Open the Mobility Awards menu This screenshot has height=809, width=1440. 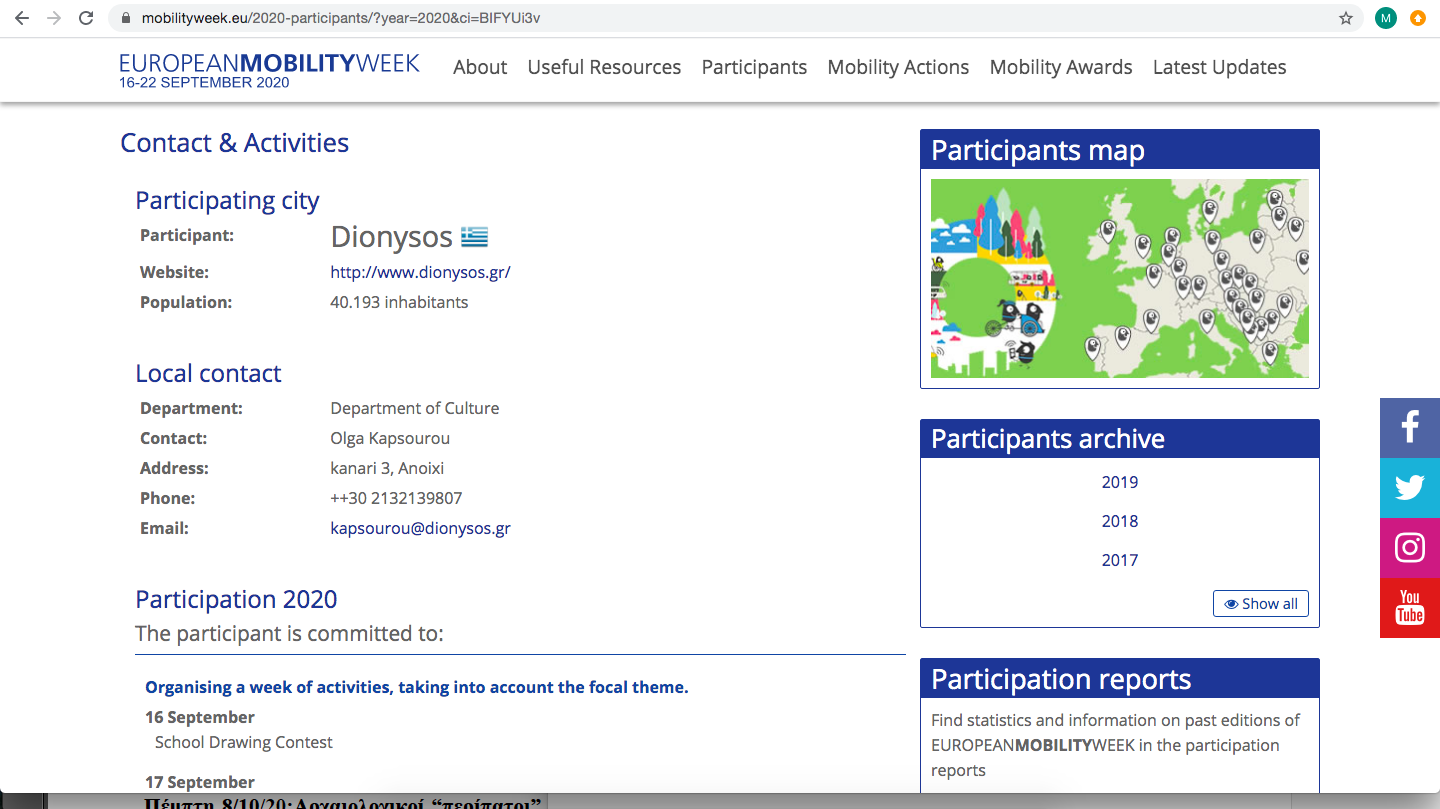(1061, 67)
